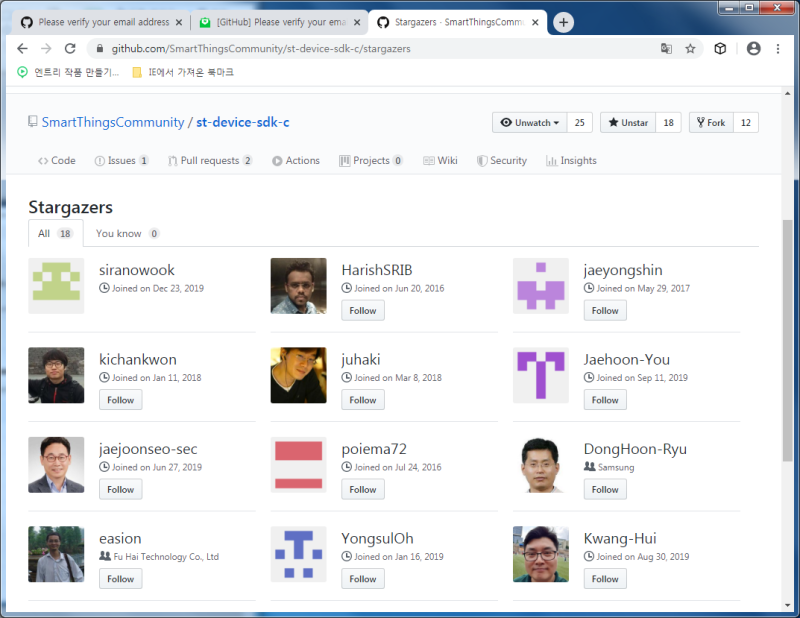Open the Wiki tab
The height and width of the screenshot is (618, 800).
(x=440, y=160)
